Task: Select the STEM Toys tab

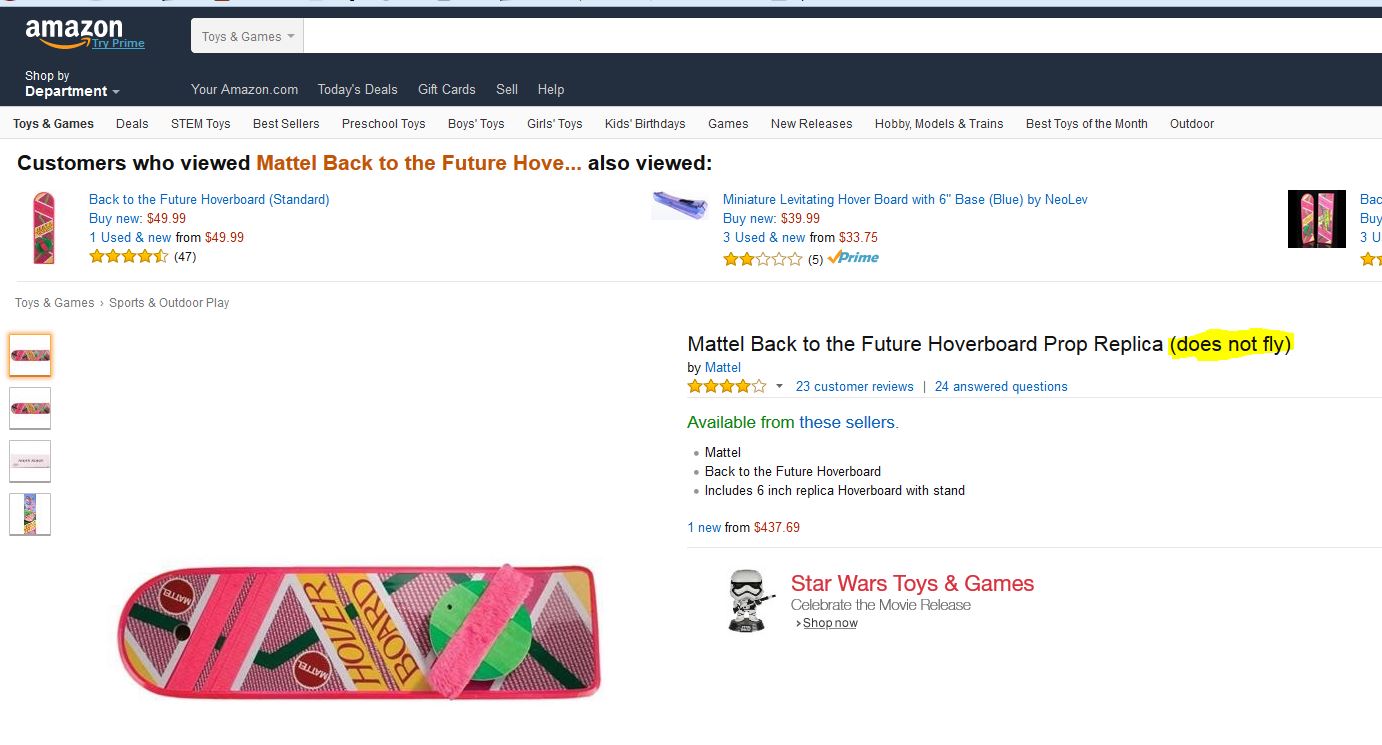Action: (200, 124)
